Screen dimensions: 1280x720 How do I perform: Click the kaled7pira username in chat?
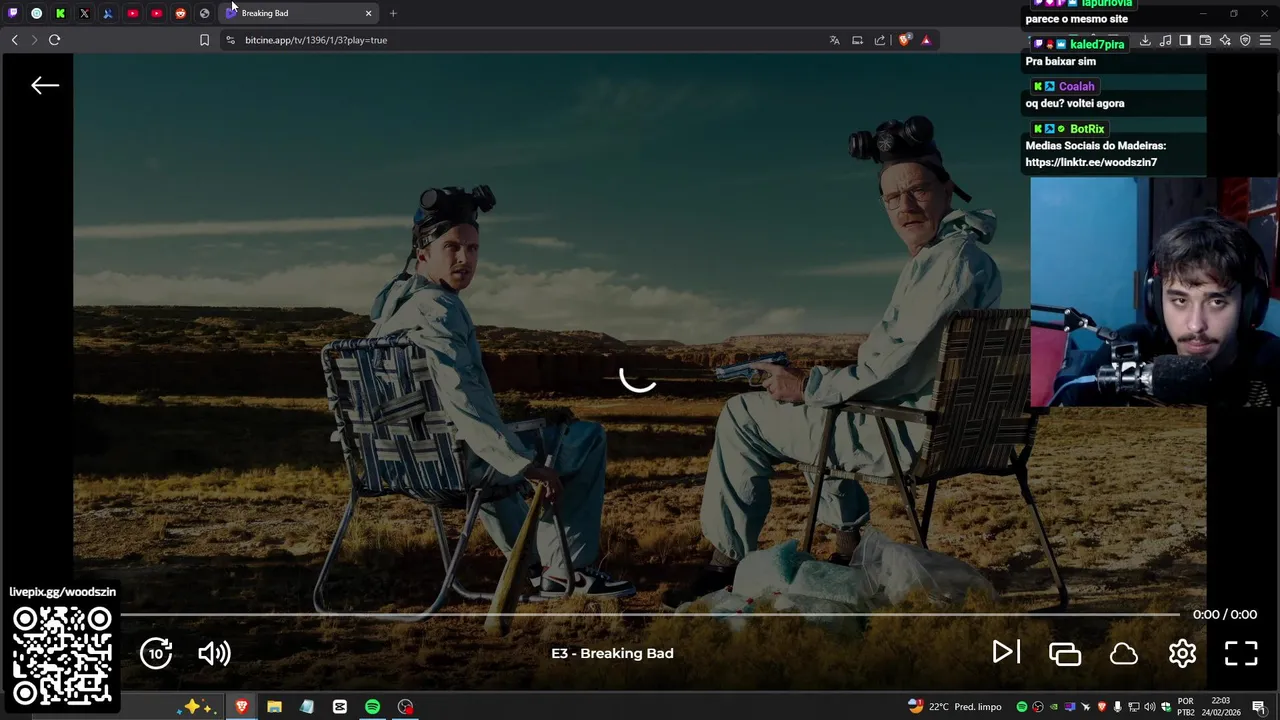1097,44
